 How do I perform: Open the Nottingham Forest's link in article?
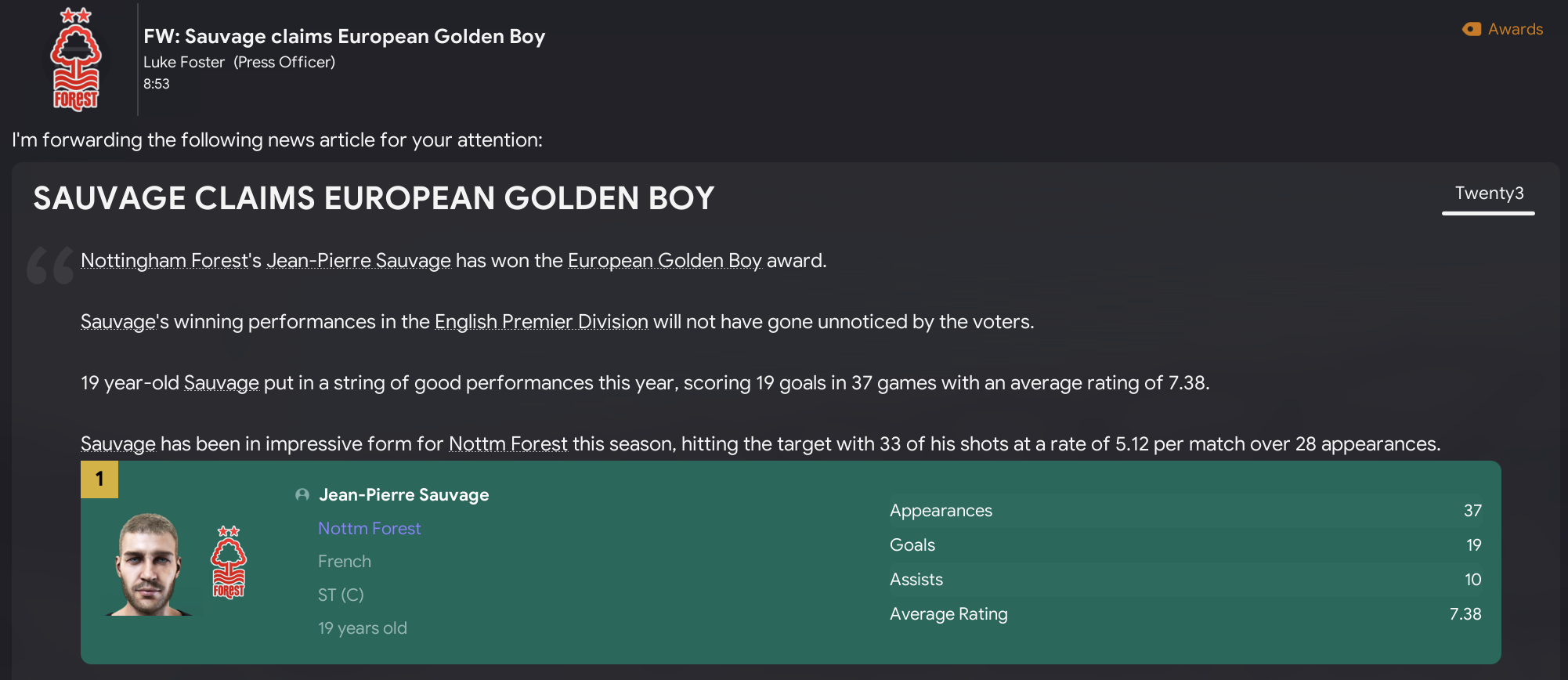tap(171, 260)
